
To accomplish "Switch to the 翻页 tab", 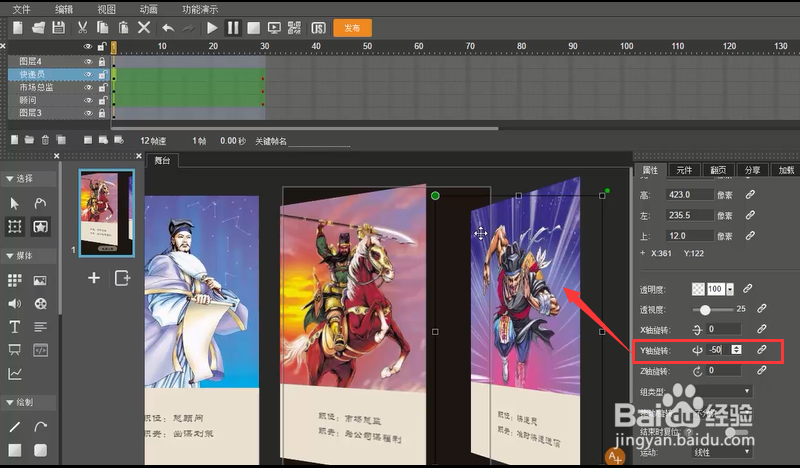I will click(x=718, y=170).
